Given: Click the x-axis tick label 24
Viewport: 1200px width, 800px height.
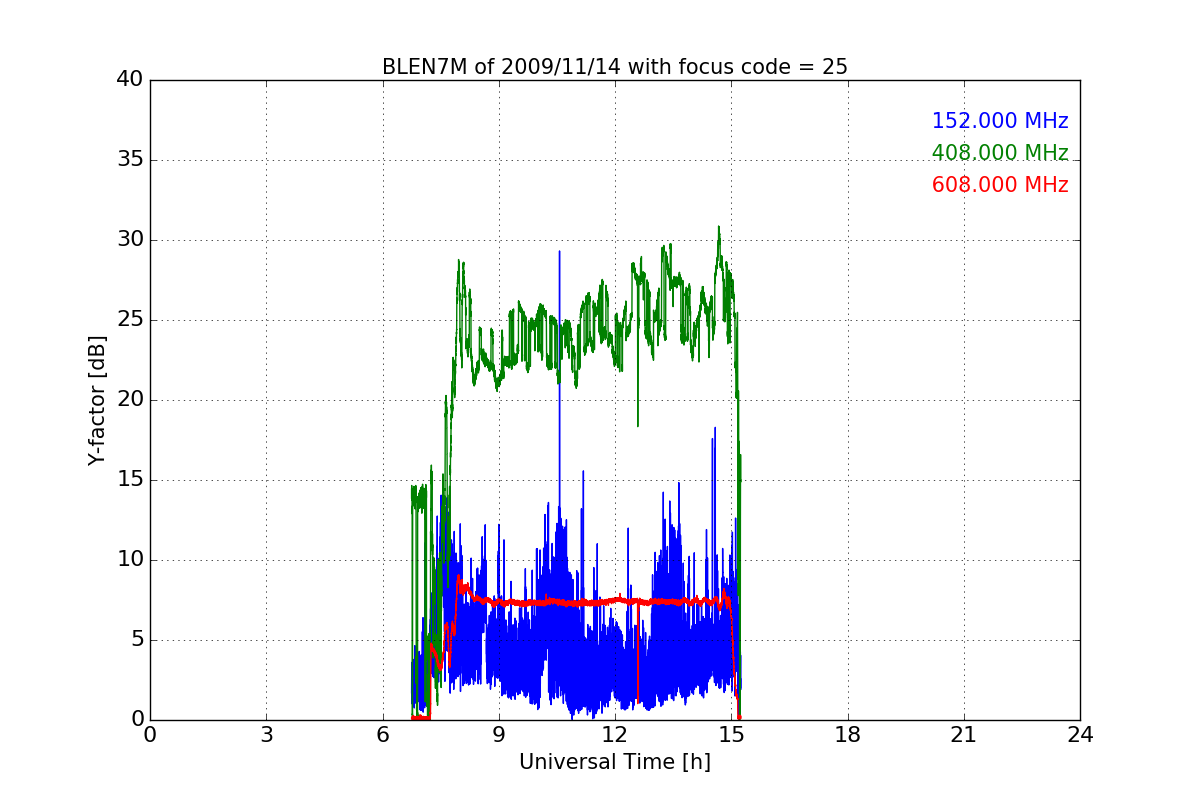Looking at the screenshot, I should (1080, 735).
